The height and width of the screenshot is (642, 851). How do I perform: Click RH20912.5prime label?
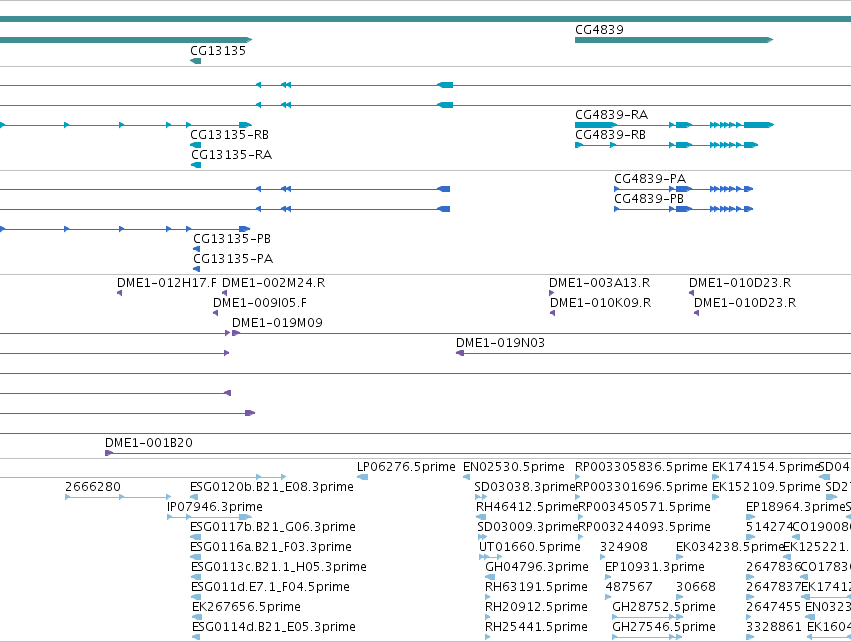click(536, 607)
